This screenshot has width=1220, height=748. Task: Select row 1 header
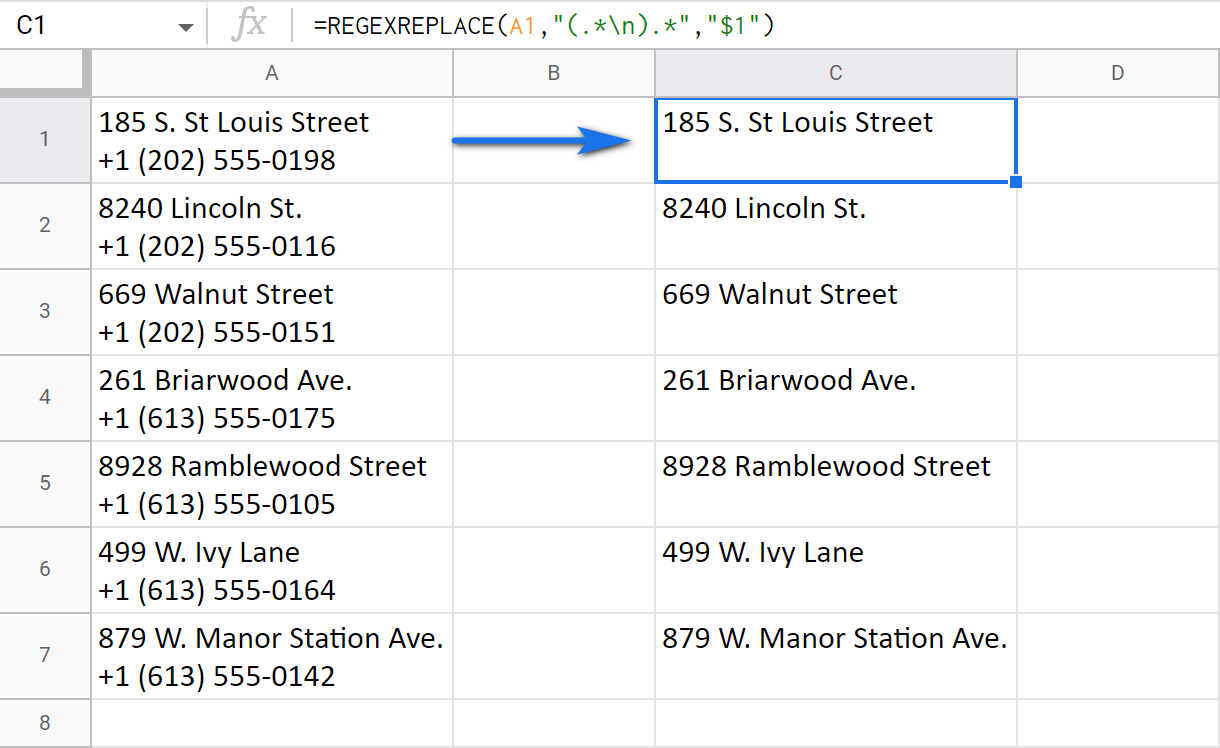pyautogui.click(x=45, y=139)
